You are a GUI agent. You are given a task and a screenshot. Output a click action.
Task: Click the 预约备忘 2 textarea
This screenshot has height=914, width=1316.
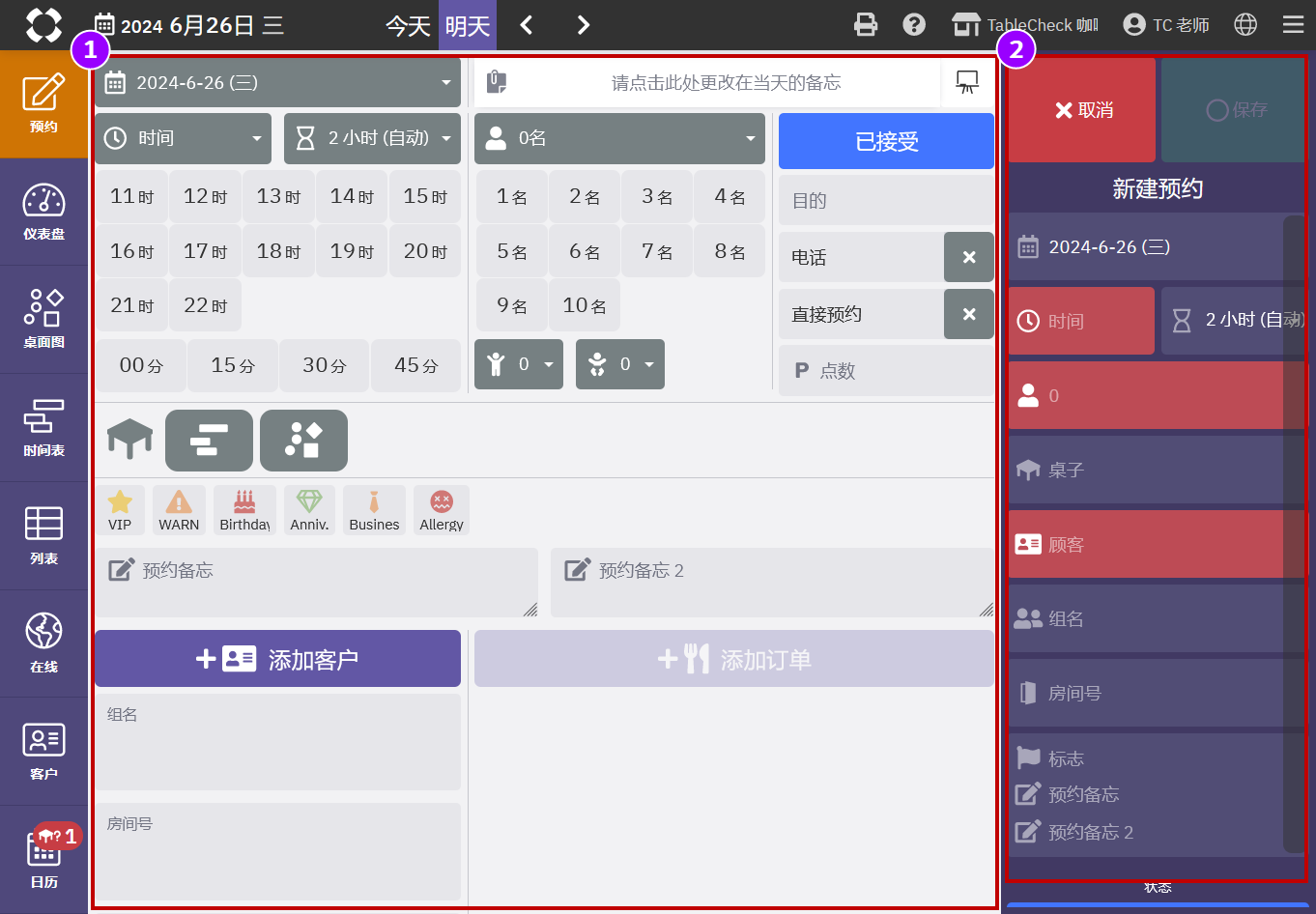(x=772, y=583)
